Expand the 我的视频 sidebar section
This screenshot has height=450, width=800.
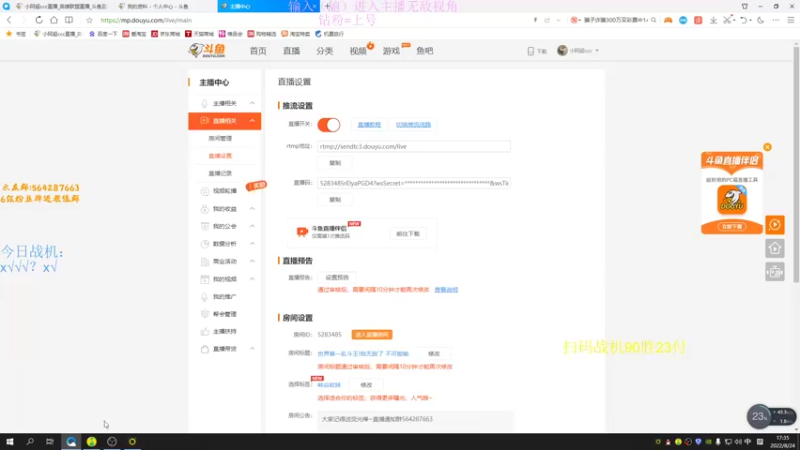252,279
